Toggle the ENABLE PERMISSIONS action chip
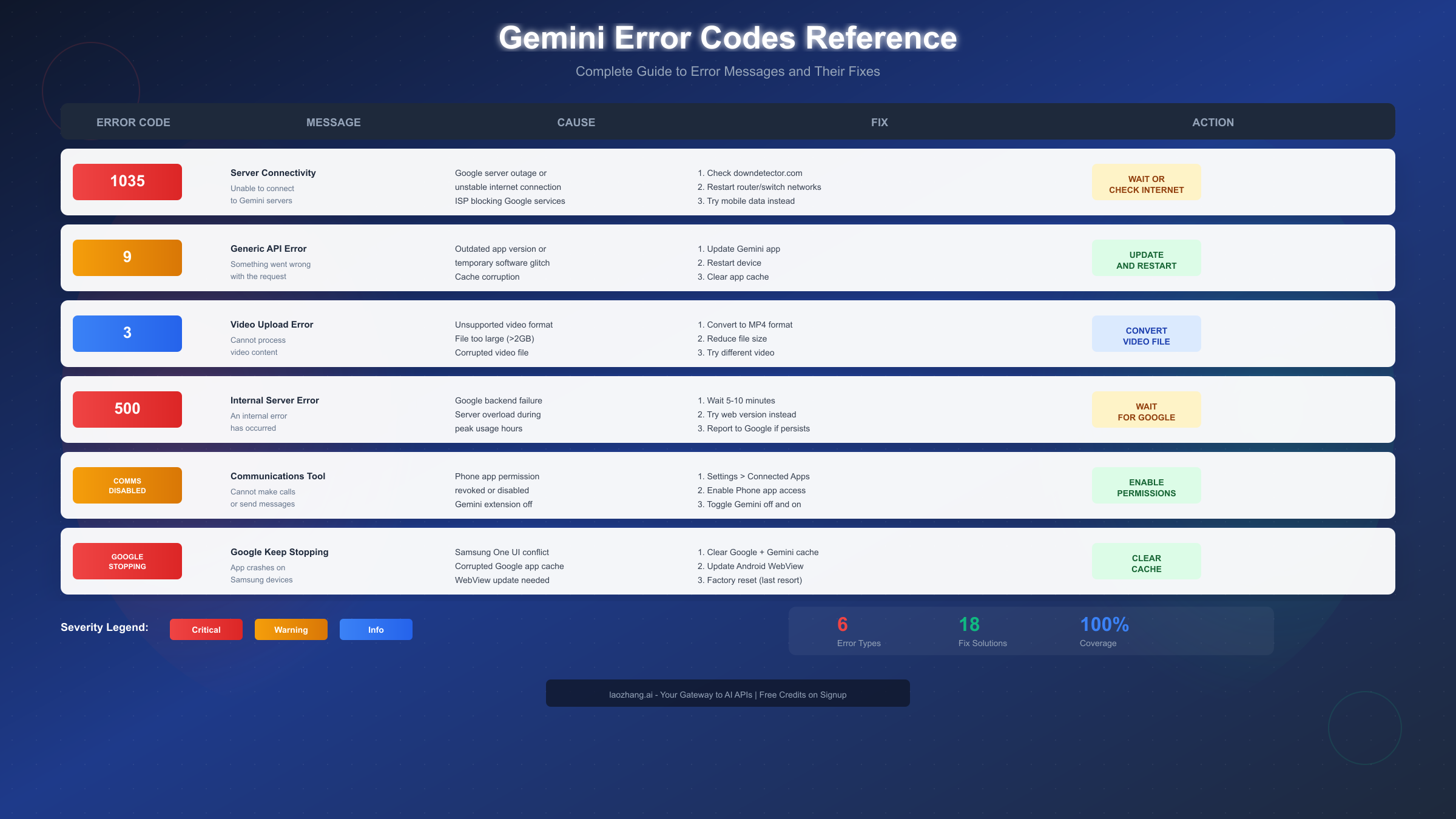This screenshot has width=1456, height=819. [x=1146, y=485]
